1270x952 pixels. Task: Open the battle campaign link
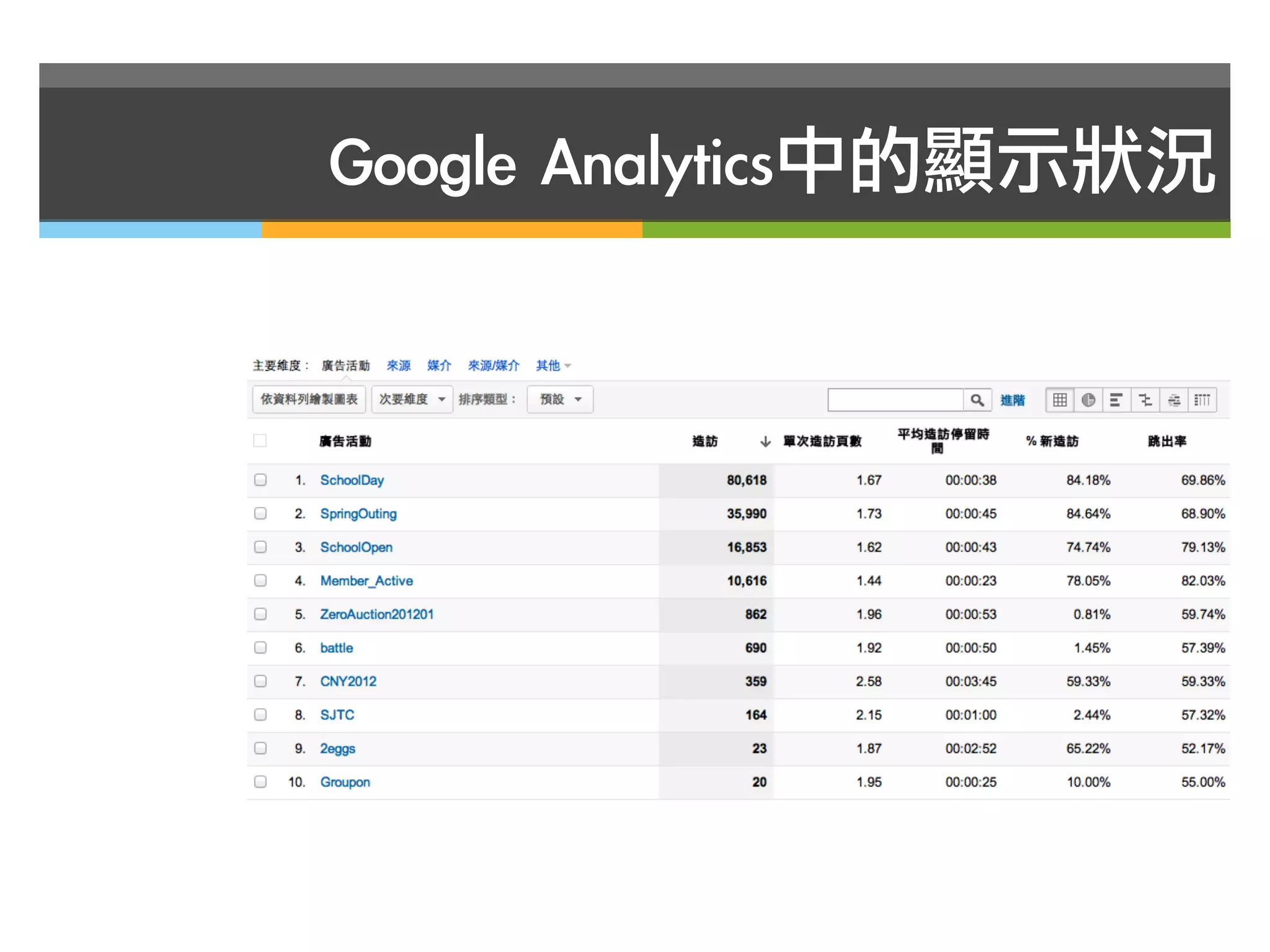point(336,648)
